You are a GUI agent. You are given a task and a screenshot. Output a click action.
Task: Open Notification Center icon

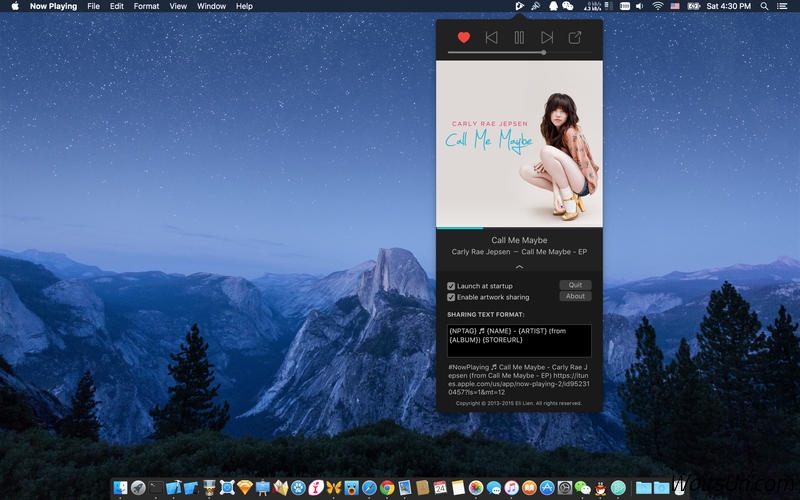pyautogui.click(x=782, y=6)
